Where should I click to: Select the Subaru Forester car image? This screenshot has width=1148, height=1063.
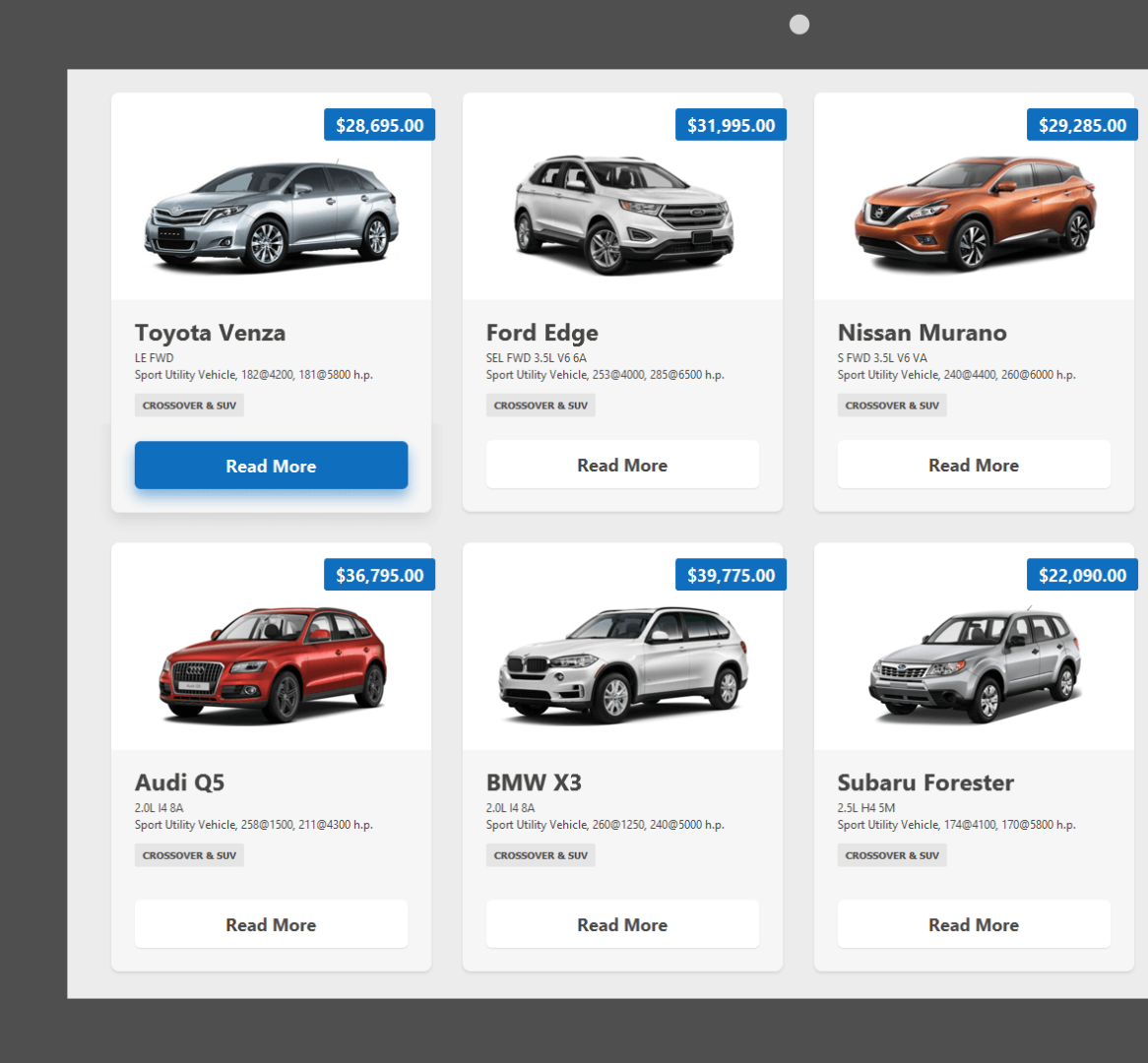coord(975,664)
